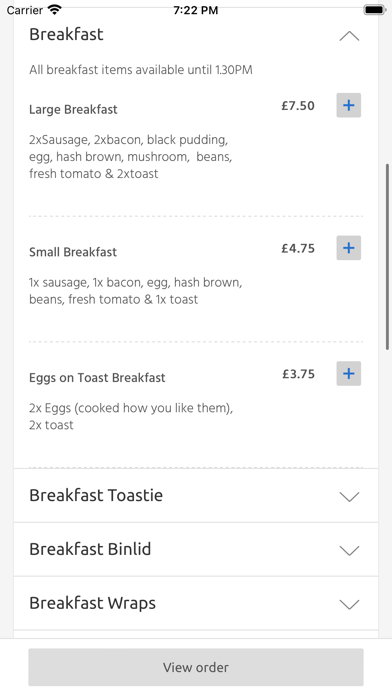392x696 pixels.
Task: Click the battery status icon
Action: (374, 10)
